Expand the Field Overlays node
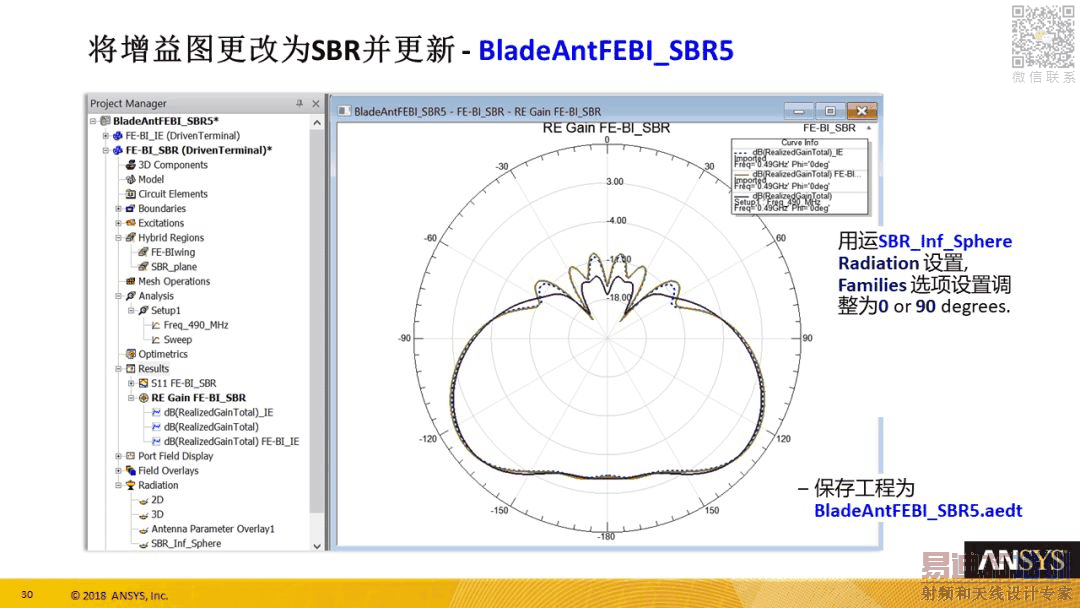This screenshot has height=608, width=1080. 118,470
